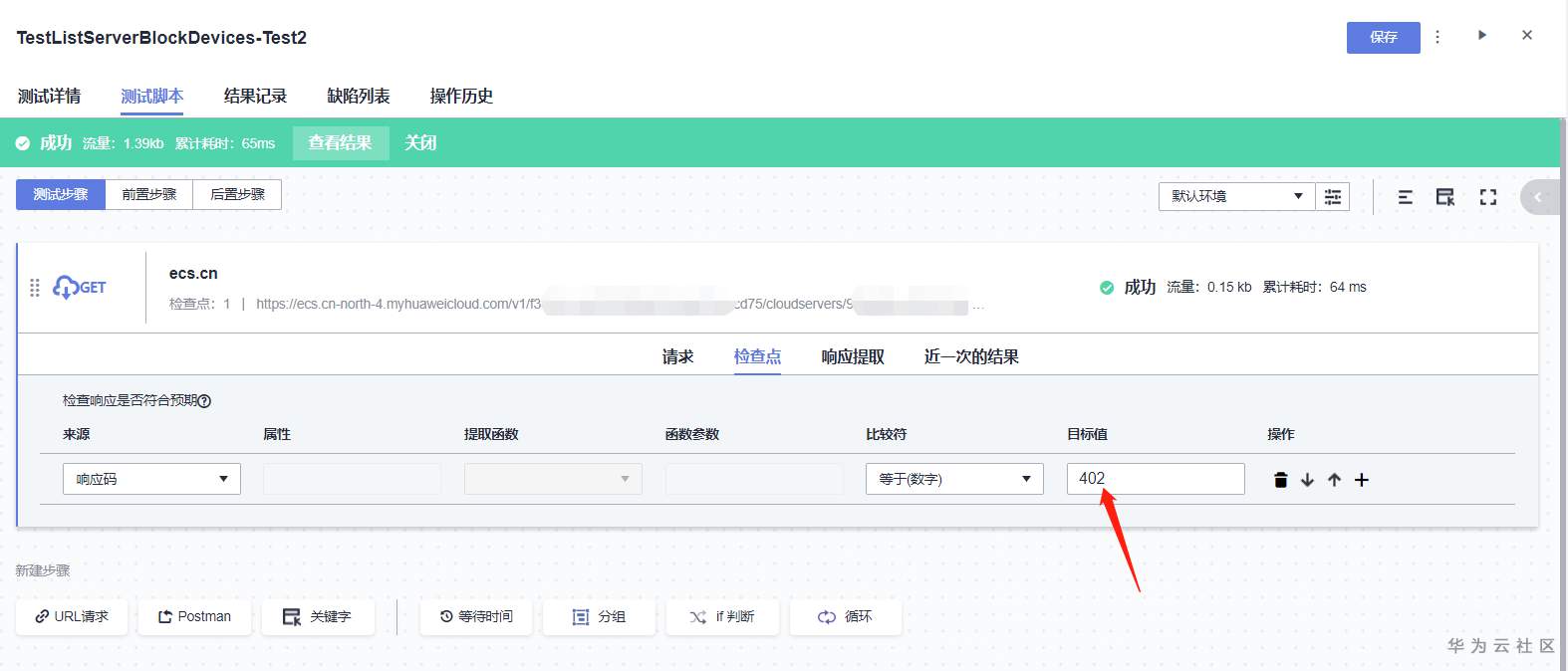
Task: Move checkpoint up with up arrow
Action: [x=1334, y=480]
